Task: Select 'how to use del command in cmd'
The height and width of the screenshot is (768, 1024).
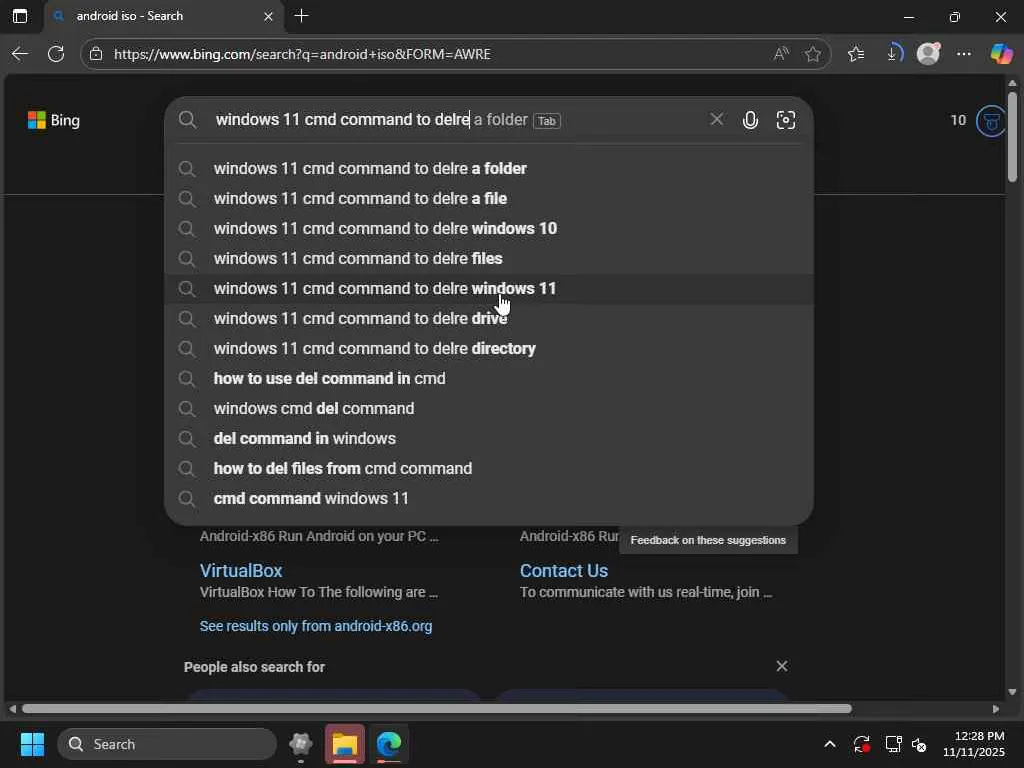Action: [x=488, y=379]
